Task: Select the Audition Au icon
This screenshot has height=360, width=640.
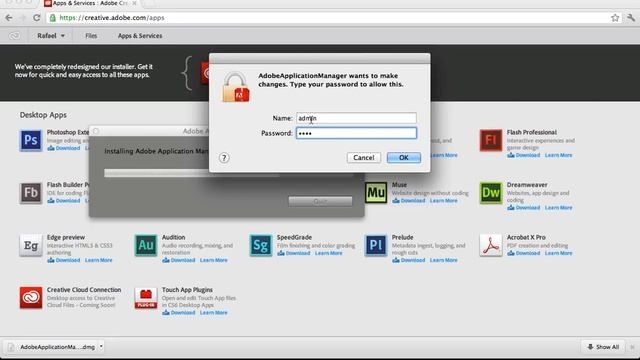Action: [146, 245]
